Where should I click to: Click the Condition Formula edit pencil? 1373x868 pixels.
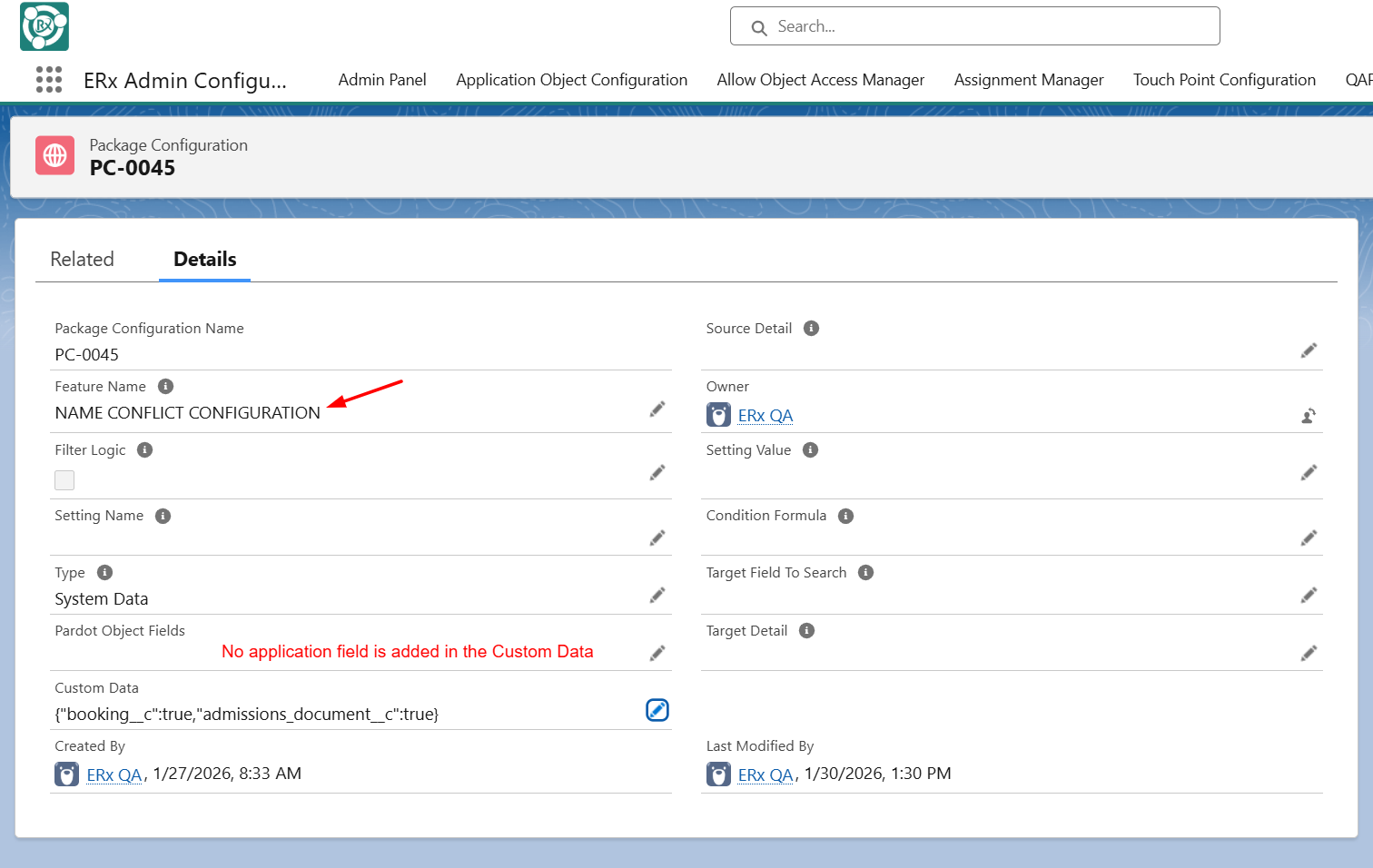[x=1309, y=538]
